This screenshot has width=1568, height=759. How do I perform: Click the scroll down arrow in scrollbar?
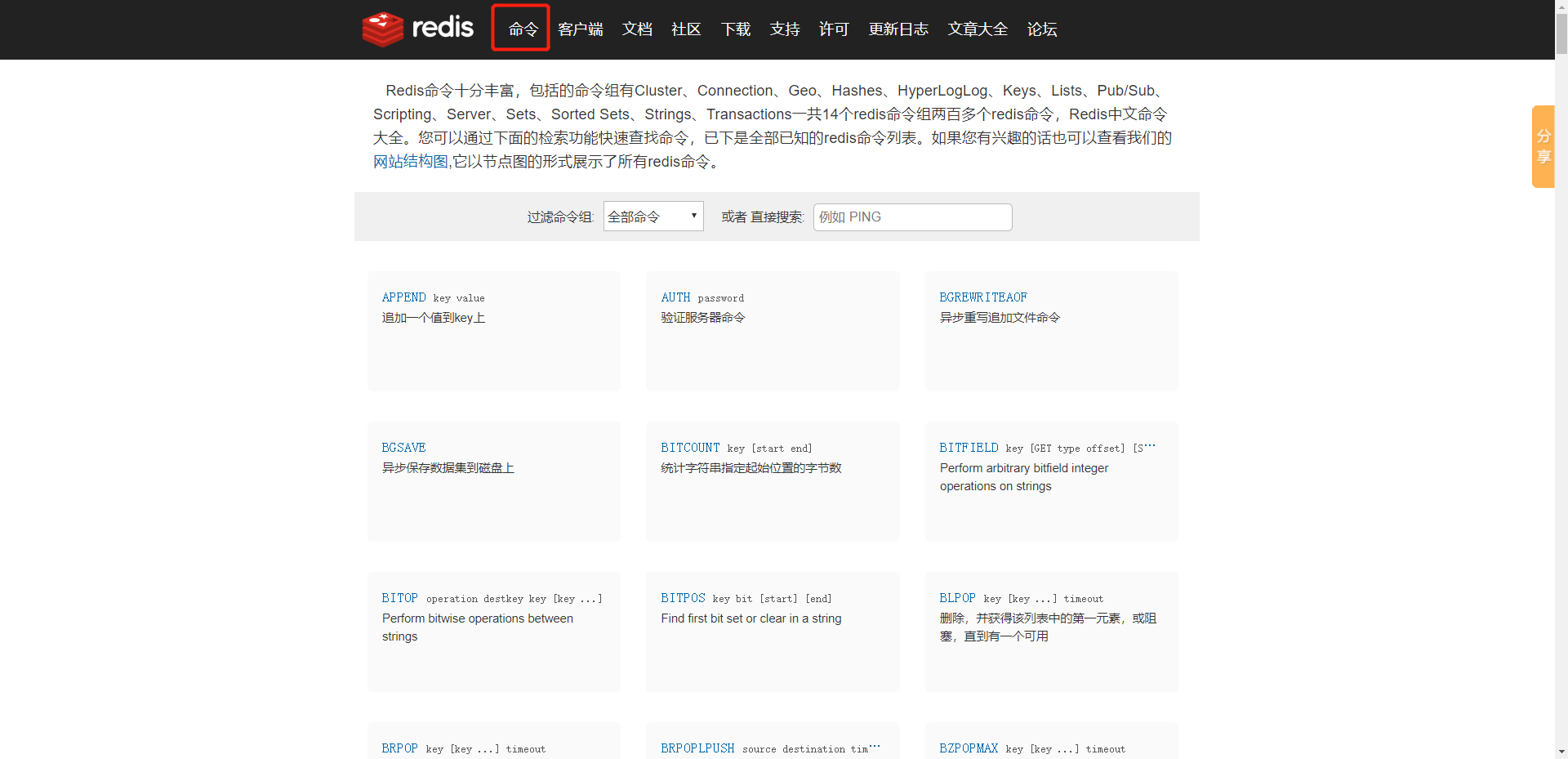tap(1561, 751)
